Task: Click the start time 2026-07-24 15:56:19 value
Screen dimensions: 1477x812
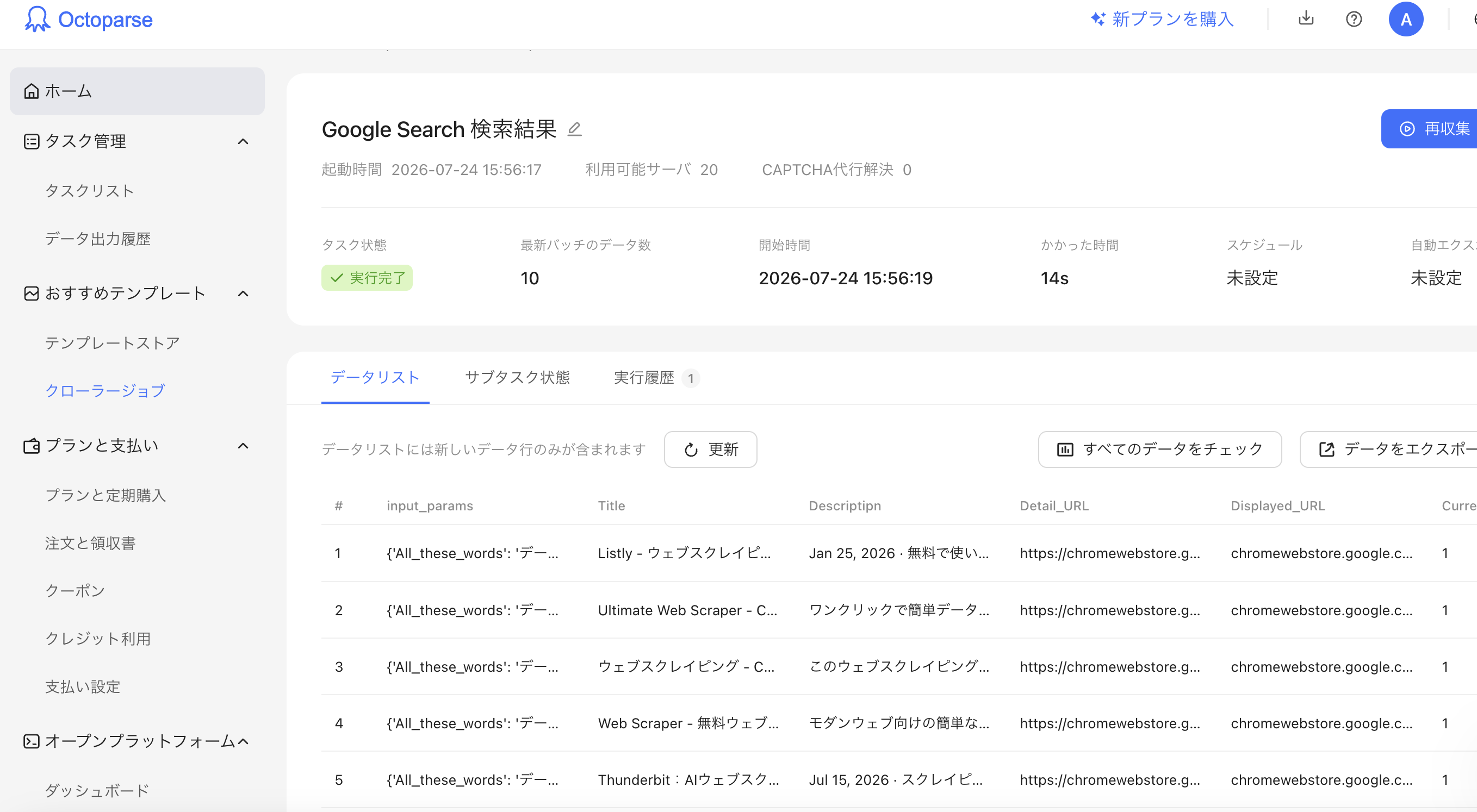Action: click(x=846, y=278)
